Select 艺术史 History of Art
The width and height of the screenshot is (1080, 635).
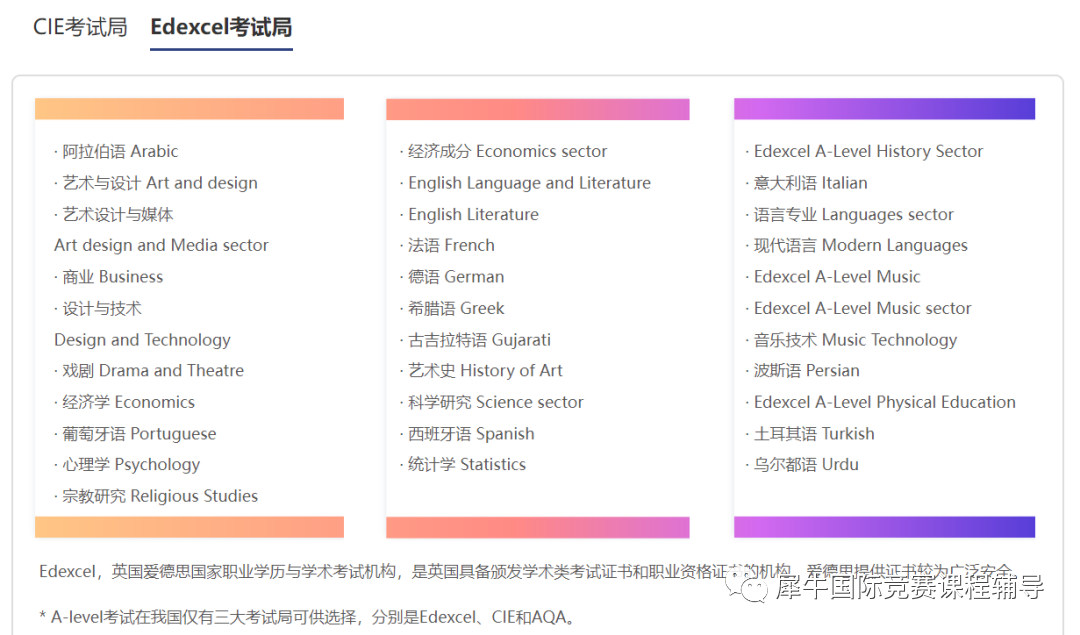click(x=485, y=371)
